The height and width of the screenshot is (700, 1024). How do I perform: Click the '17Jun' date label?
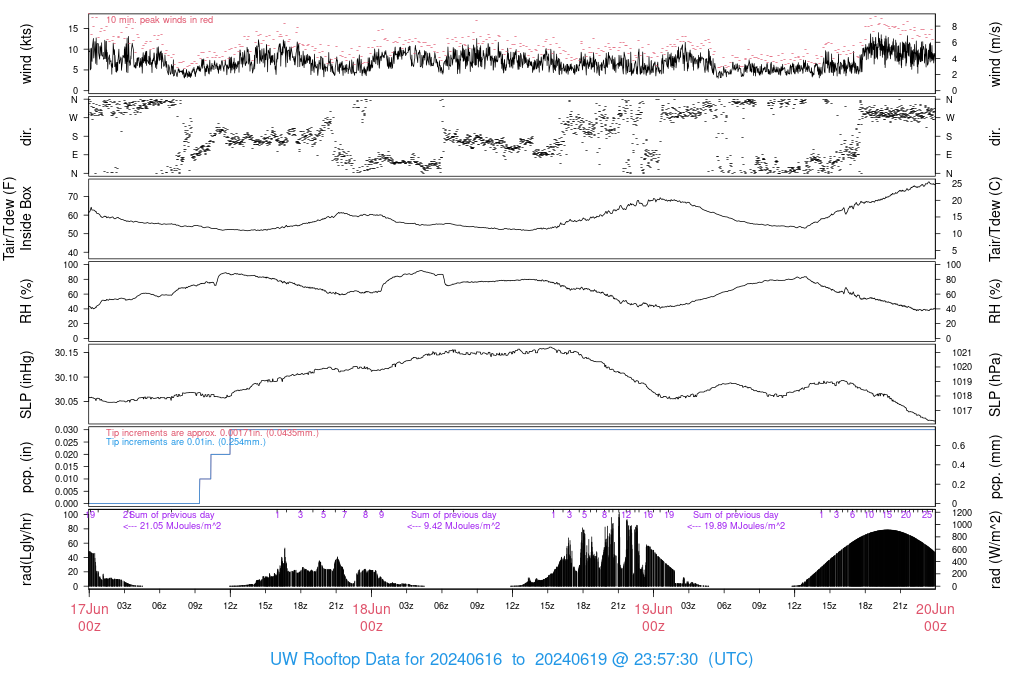click(89, 609)
